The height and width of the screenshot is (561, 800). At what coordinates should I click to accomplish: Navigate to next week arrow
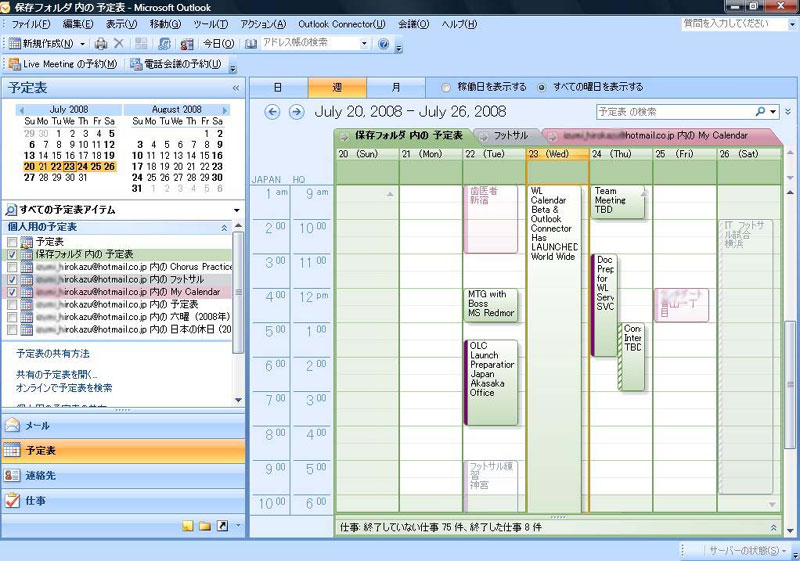[296, 112]
